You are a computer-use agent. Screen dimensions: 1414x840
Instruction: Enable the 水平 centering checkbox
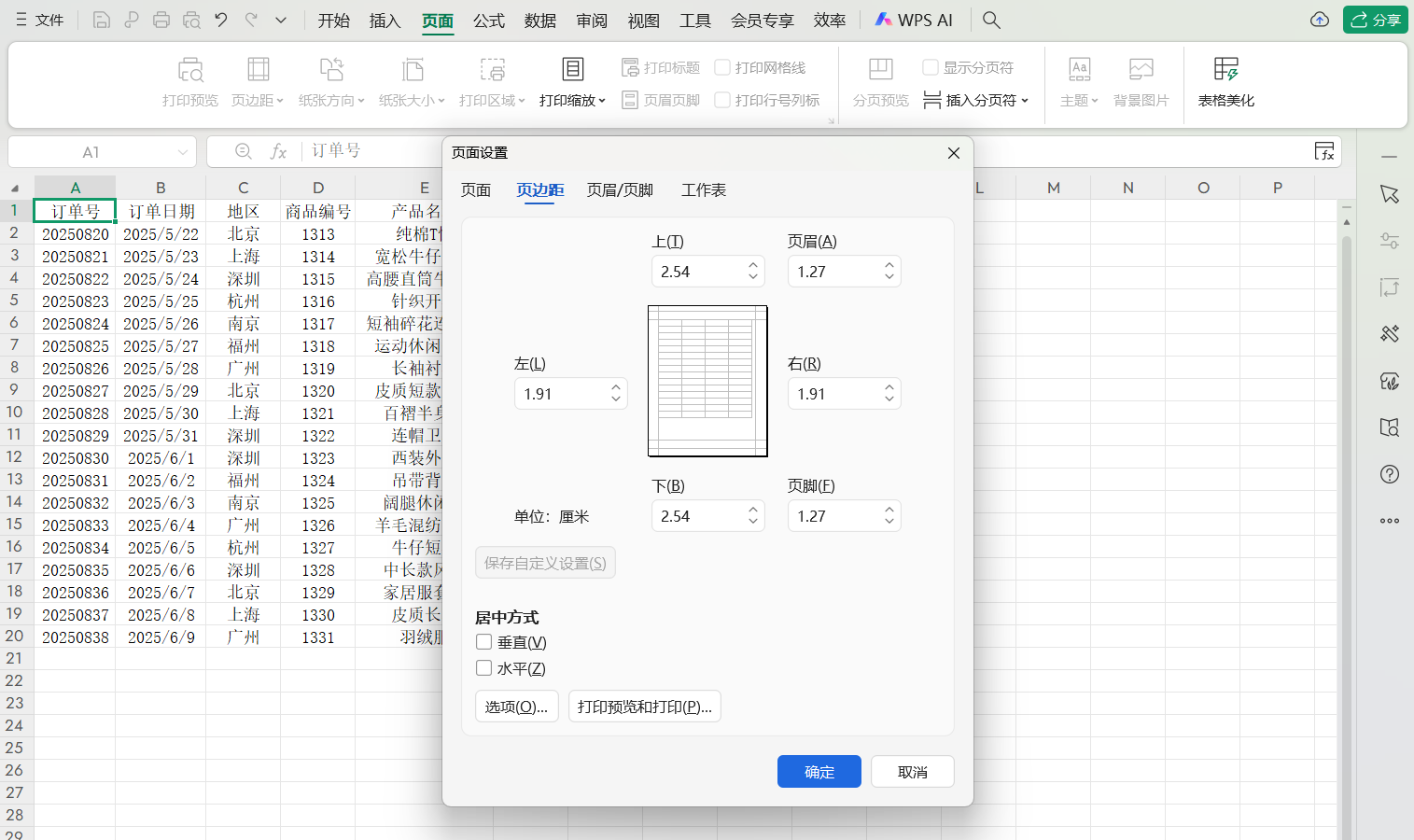(483, 667)
